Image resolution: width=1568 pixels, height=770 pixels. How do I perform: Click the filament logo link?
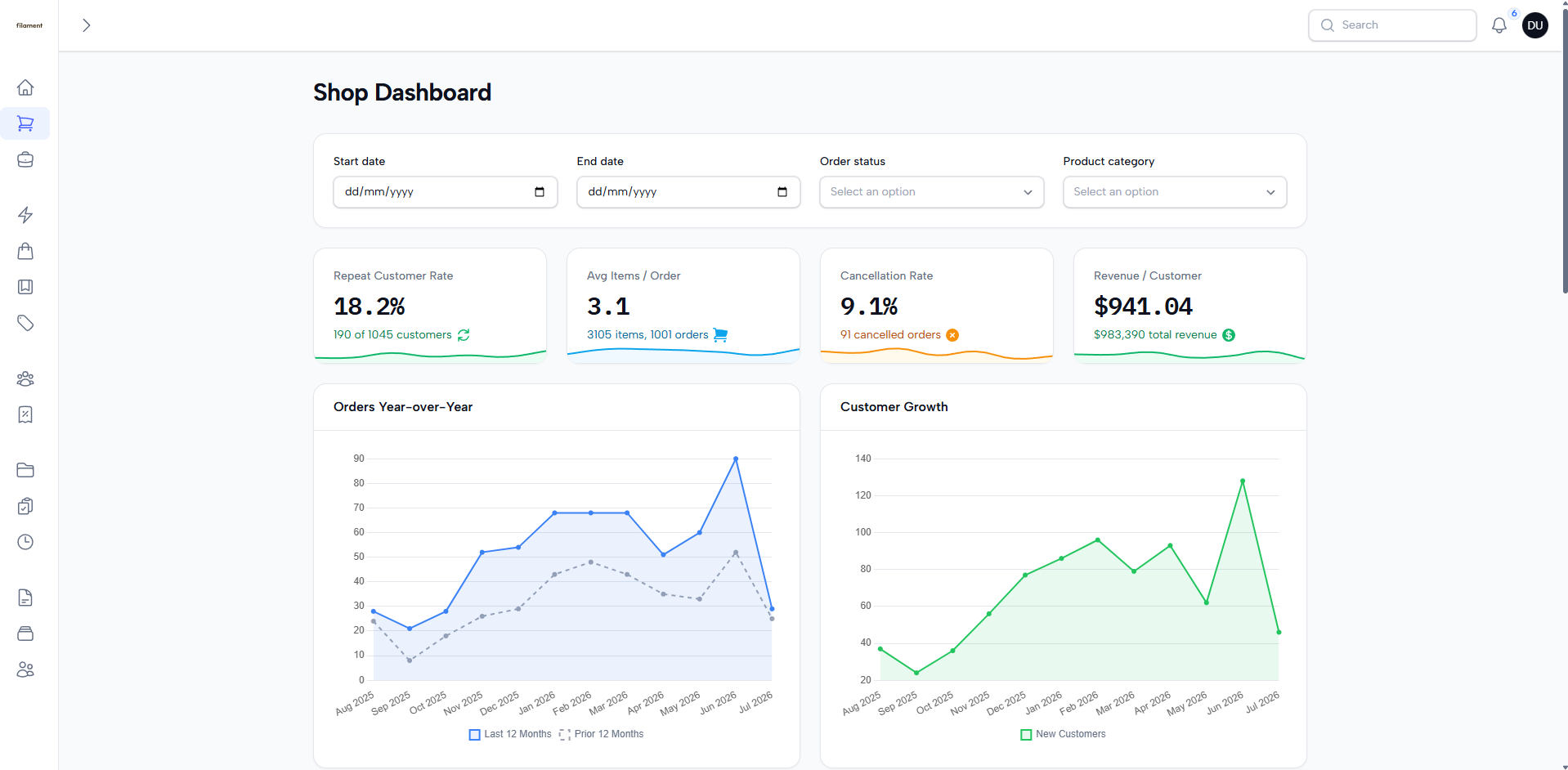[x=29, y=25]
